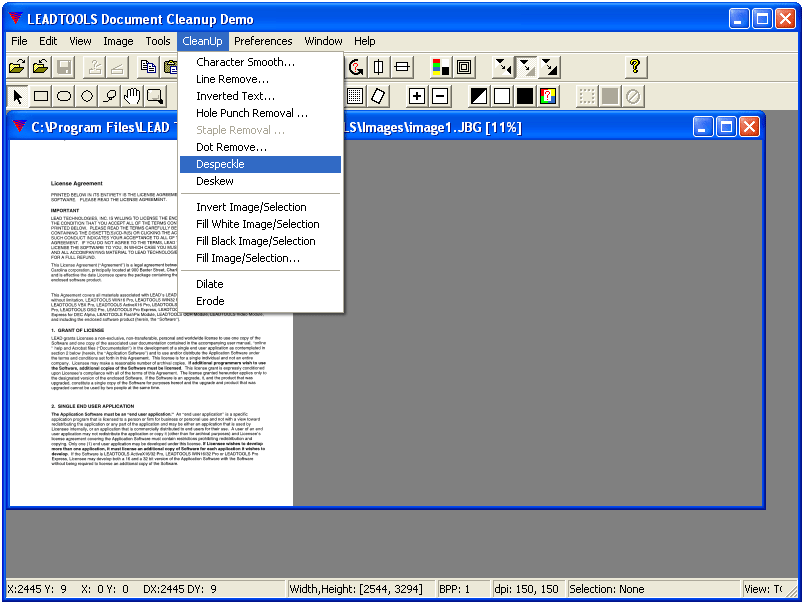The image size is (805, 606).
Task: Choose Fill White Image/Selection entry
Action: (x=260, y=224)
